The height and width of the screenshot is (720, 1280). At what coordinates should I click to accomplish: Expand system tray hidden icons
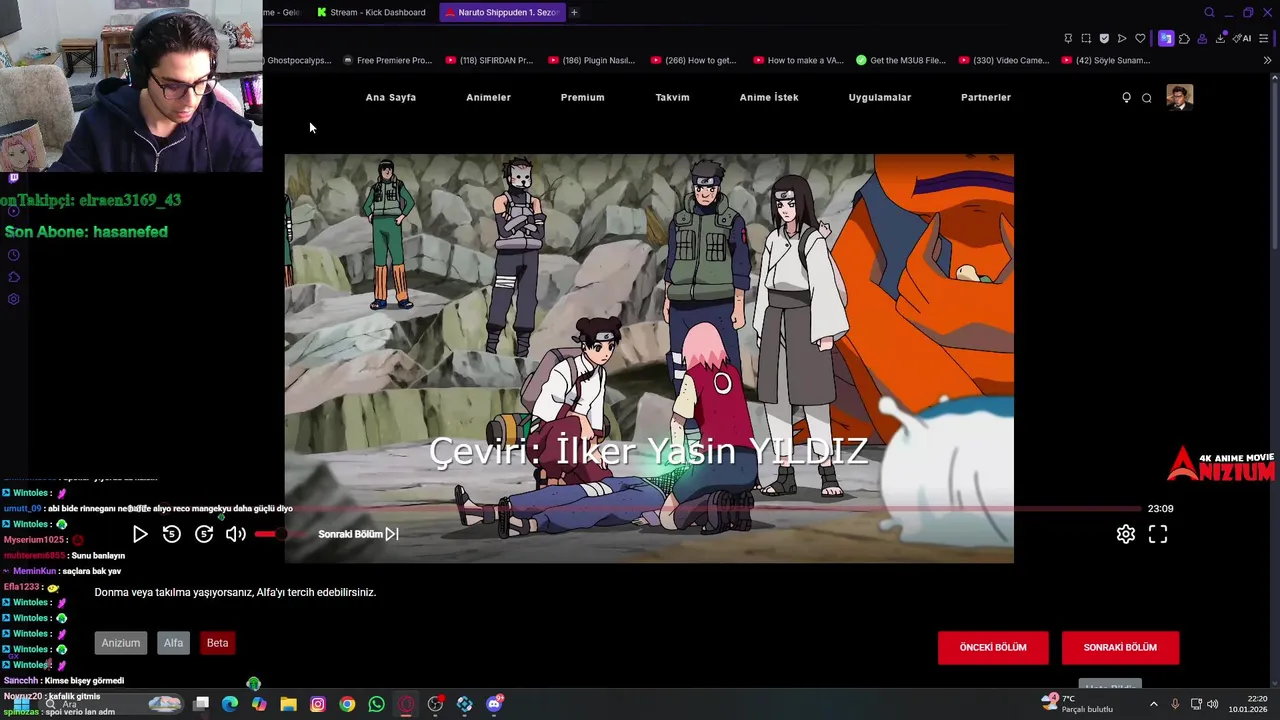coord(1153,704)
